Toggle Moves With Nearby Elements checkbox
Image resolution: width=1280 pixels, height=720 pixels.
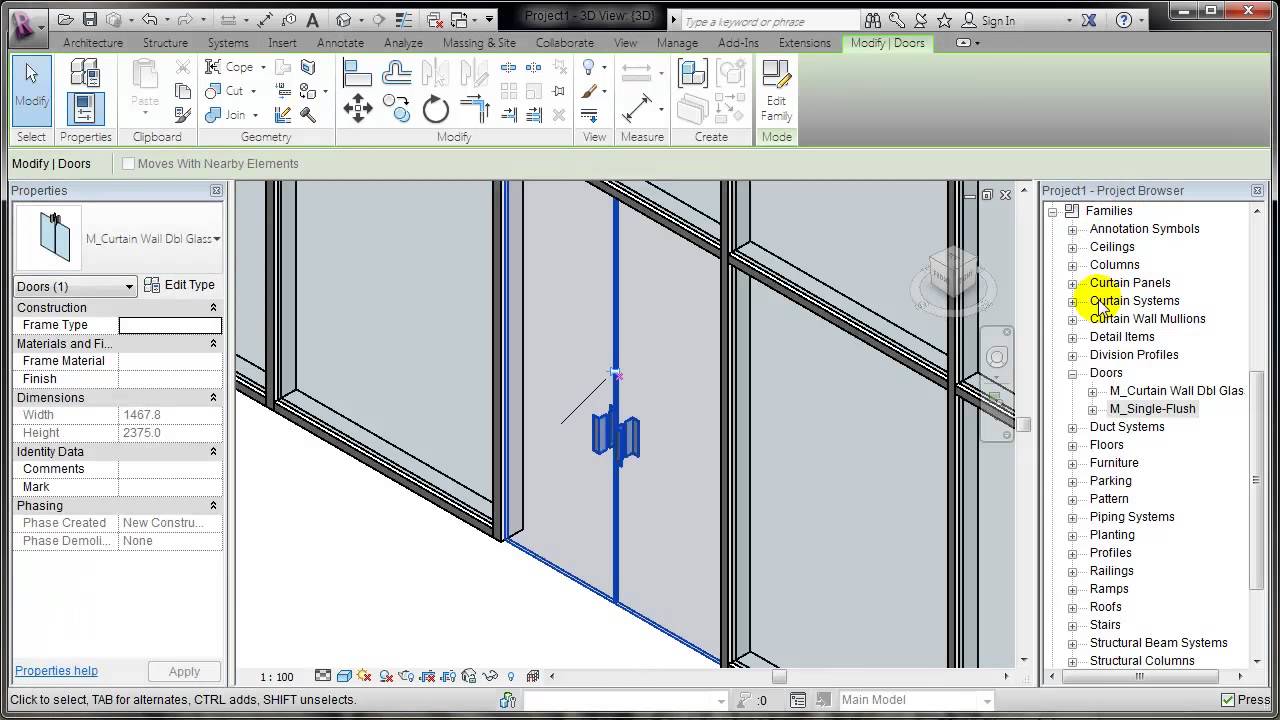point(128,164)
